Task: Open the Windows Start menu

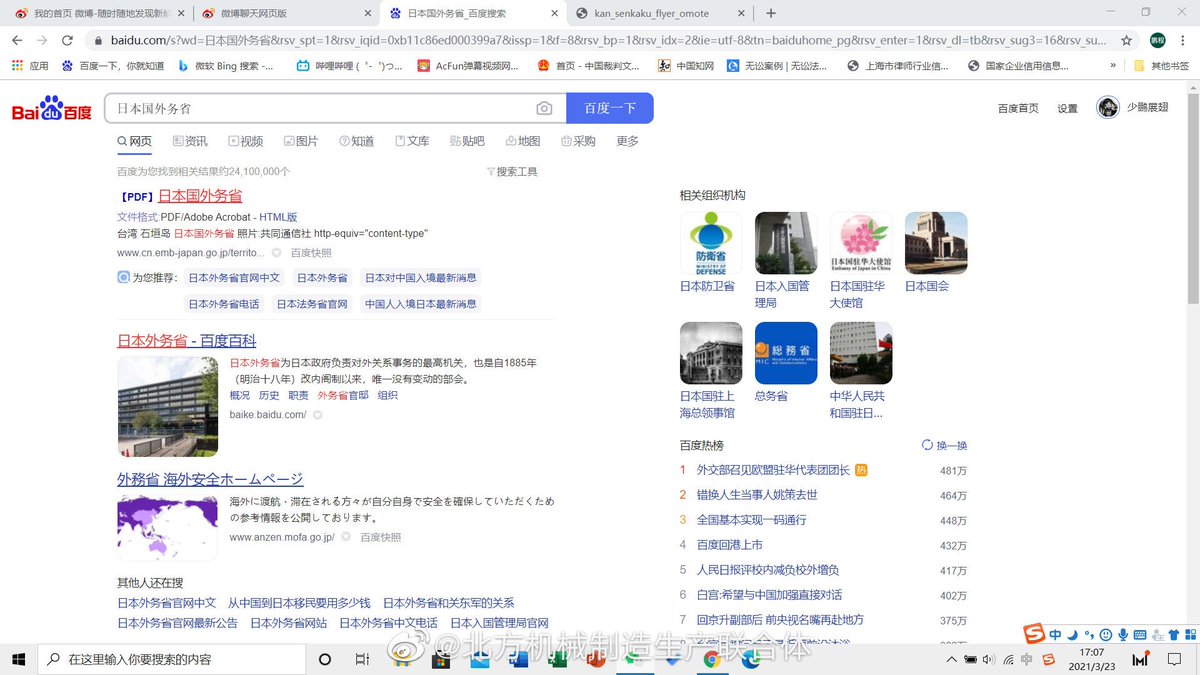Action: coord(18,659)
